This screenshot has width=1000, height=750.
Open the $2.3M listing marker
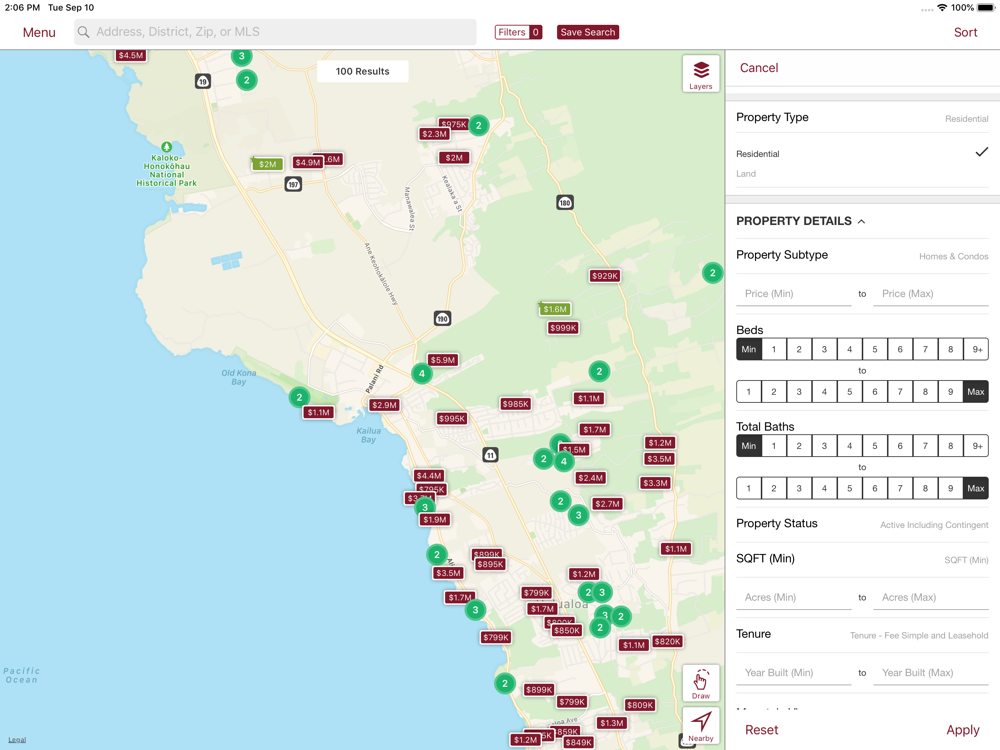(x=434, y=134)
